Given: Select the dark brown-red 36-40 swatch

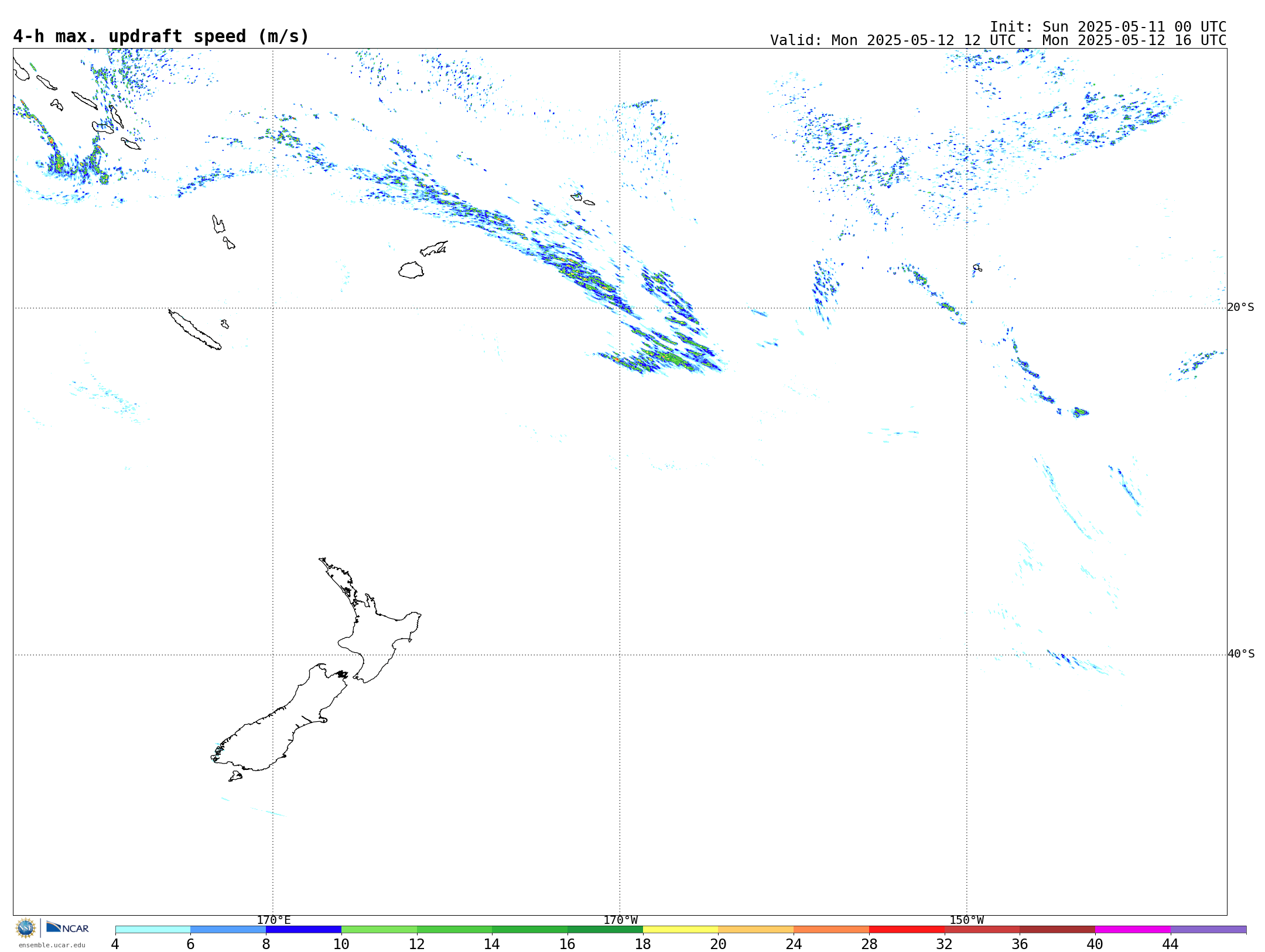Looking at the screenshot, I should click(1058, 930).
